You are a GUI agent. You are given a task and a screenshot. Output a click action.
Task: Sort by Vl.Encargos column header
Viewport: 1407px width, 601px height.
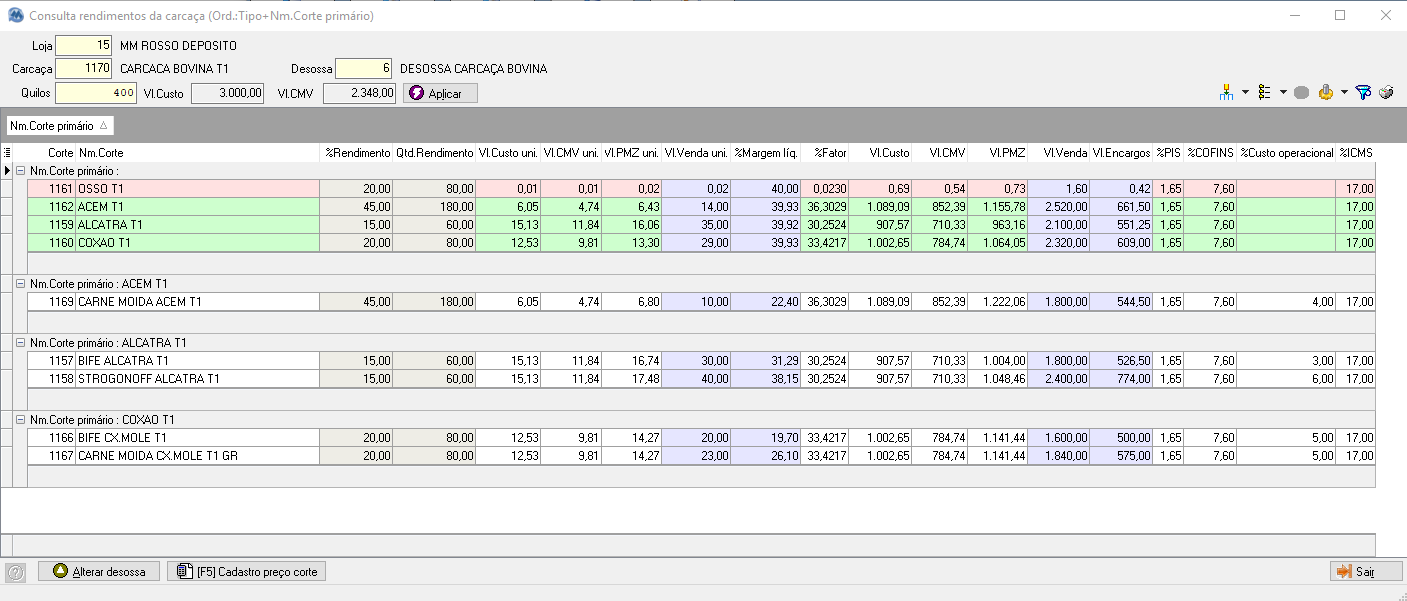tap(1122, 153)
